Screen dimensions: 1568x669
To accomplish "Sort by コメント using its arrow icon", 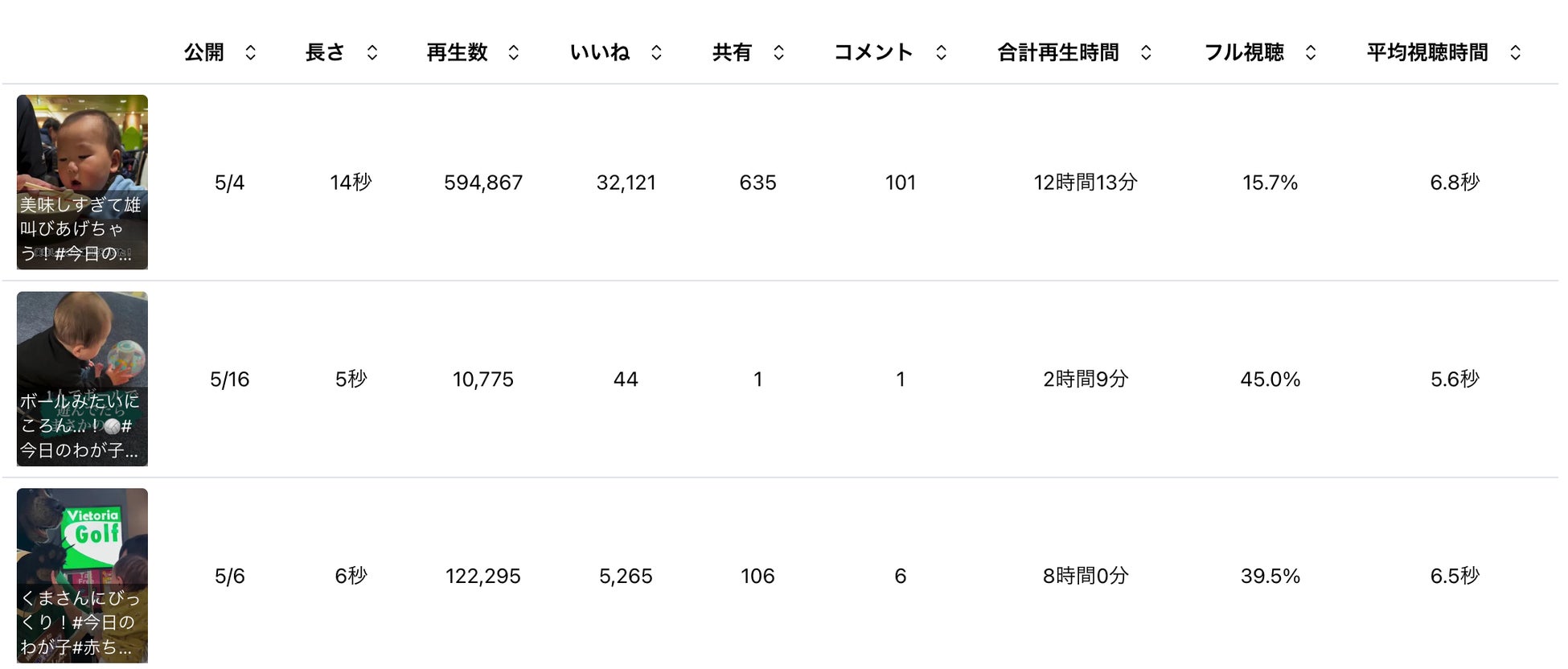I will pos(942,53).
